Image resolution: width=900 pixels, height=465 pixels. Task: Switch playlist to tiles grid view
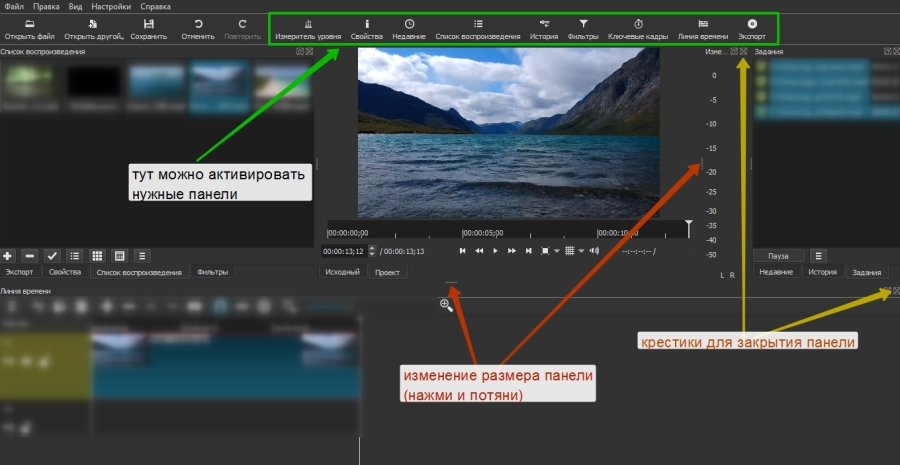(x=98, y=256)
